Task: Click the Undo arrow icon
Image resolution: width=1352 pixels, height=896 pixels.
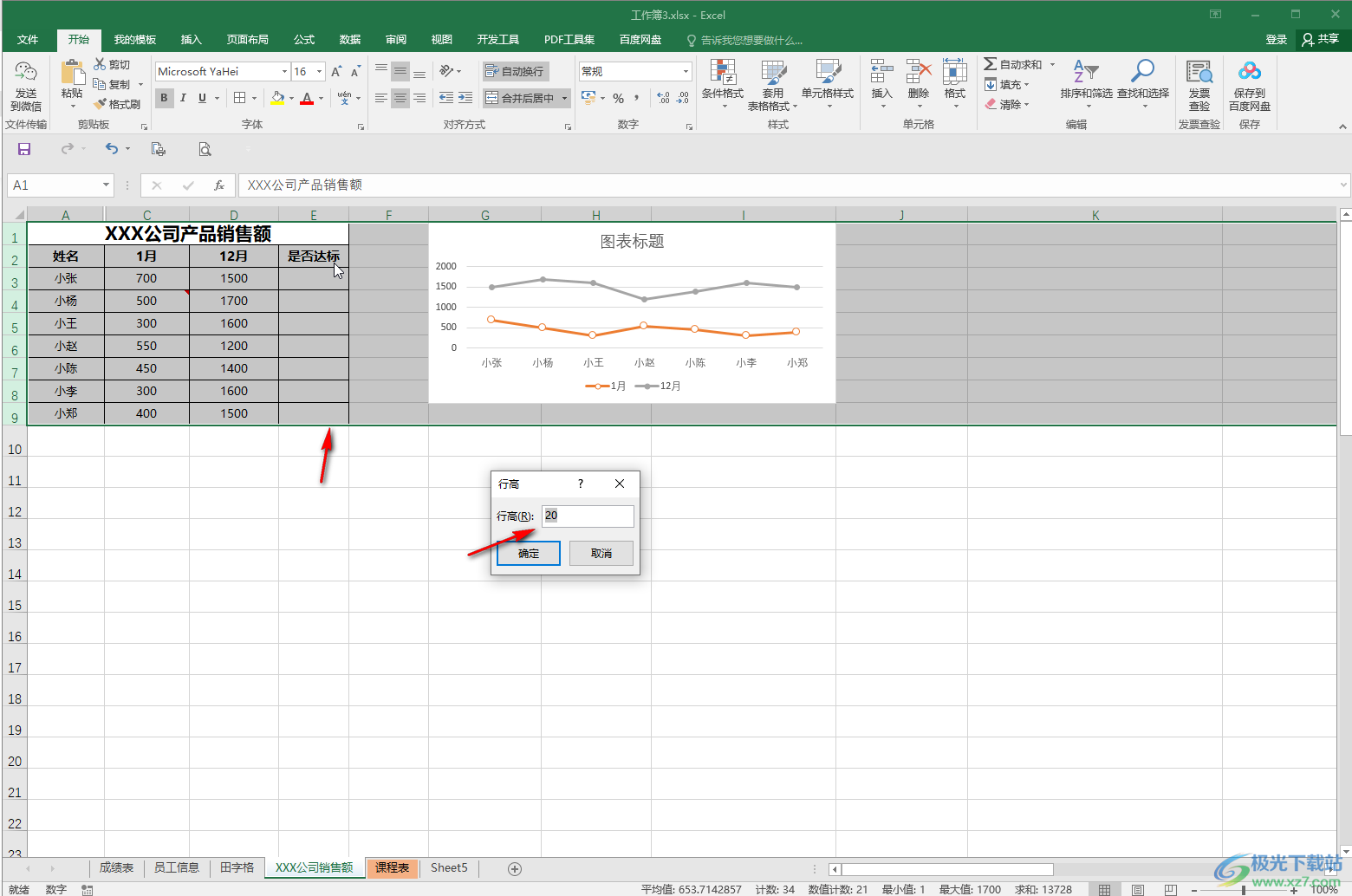Action: pyautogui.click(x=112, y=149)
